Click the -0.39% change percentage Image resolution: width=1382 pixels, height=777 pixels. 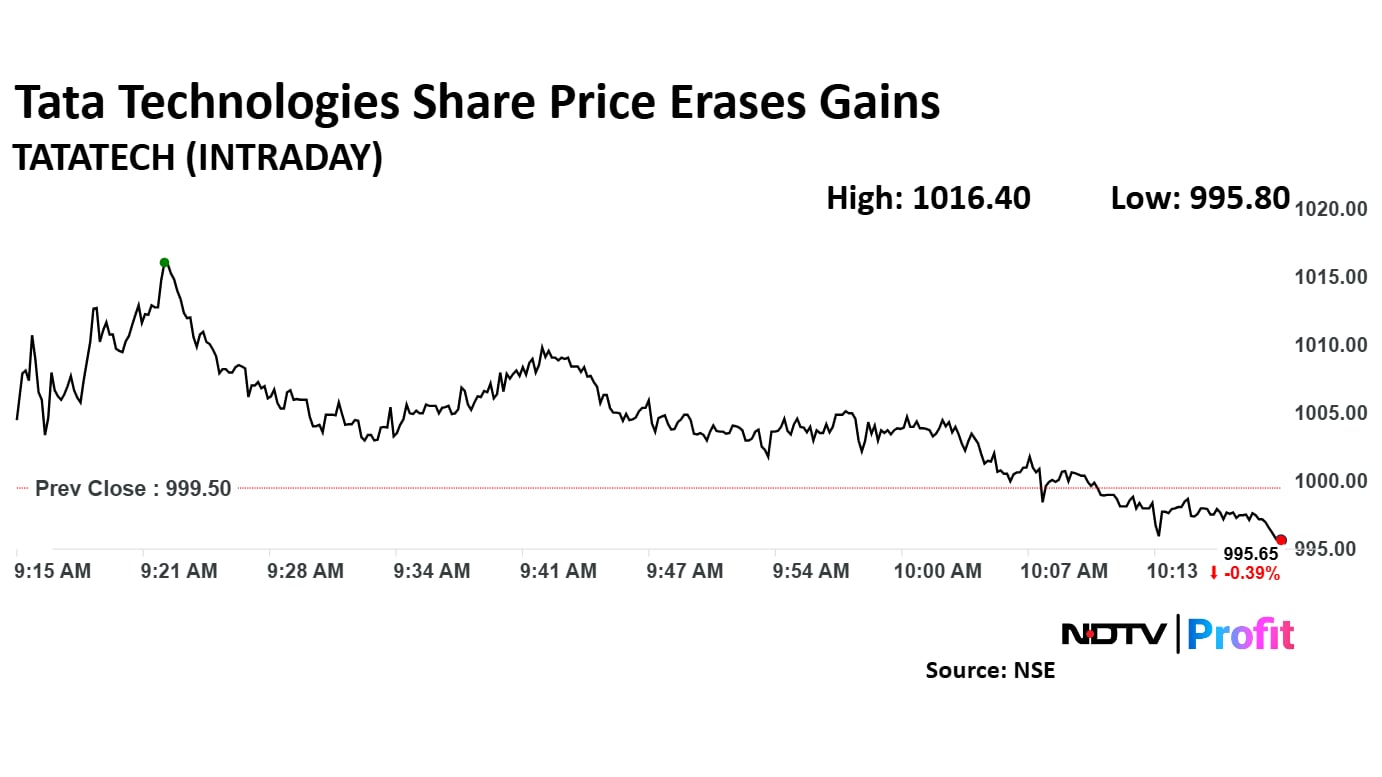tap(1251, 573)
